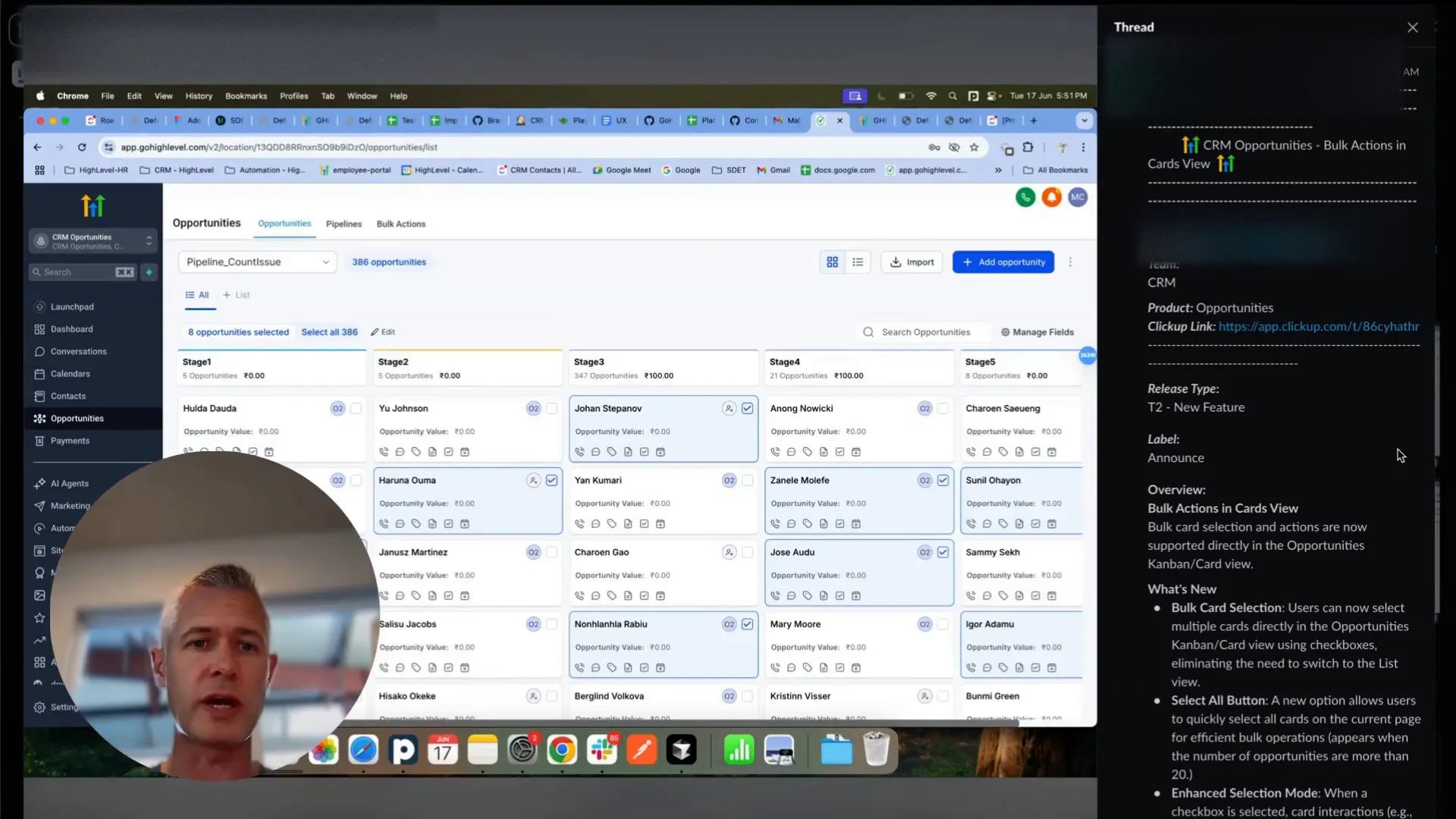Click the Import button
1456x819 pixels.
coord(912,262)
